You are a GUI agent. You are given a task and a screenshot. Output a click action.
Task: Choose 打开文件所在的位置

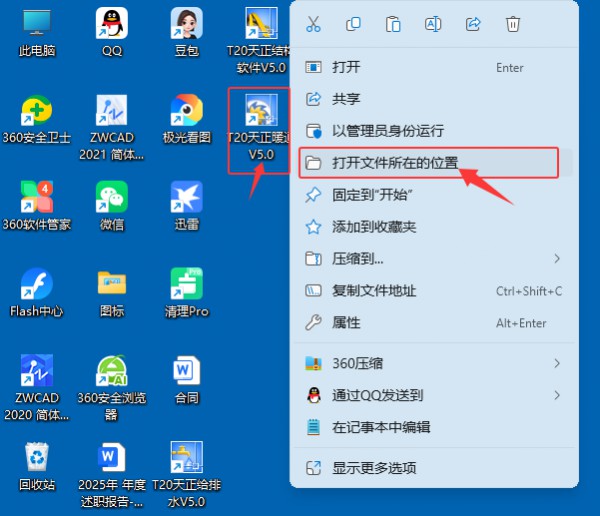click(434, 163)
